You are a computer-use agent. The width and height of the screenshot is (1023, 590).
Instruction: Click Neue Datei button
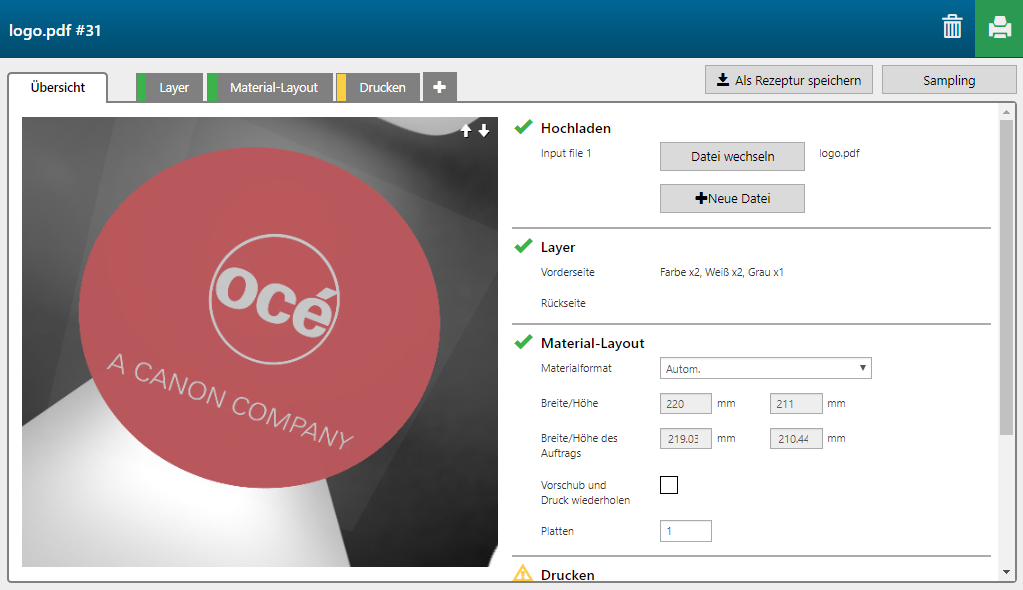click(x=732, y=198)
